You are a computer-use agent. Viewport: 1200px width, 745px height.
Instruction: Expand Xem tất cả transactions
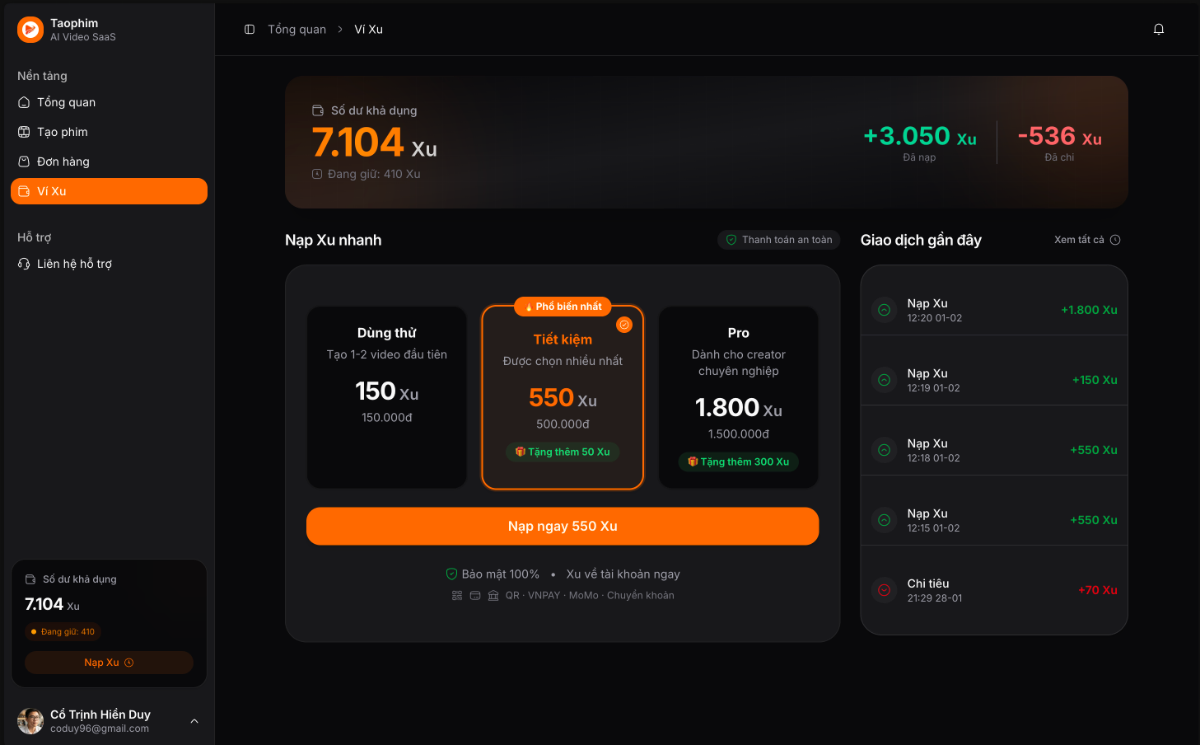pyautogui.click(x=1086, y=240)
